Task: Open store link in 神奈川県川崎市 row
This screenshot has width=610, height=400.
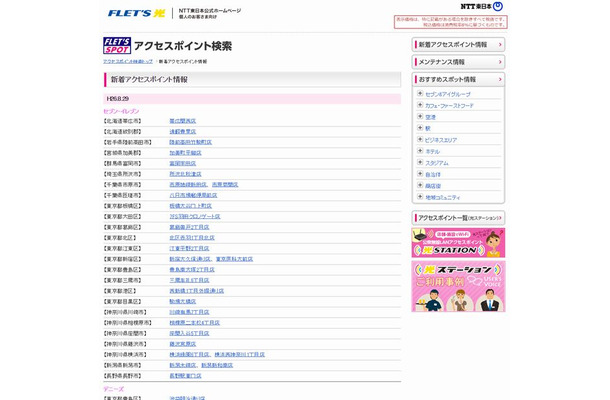Action: coord(189,312)
